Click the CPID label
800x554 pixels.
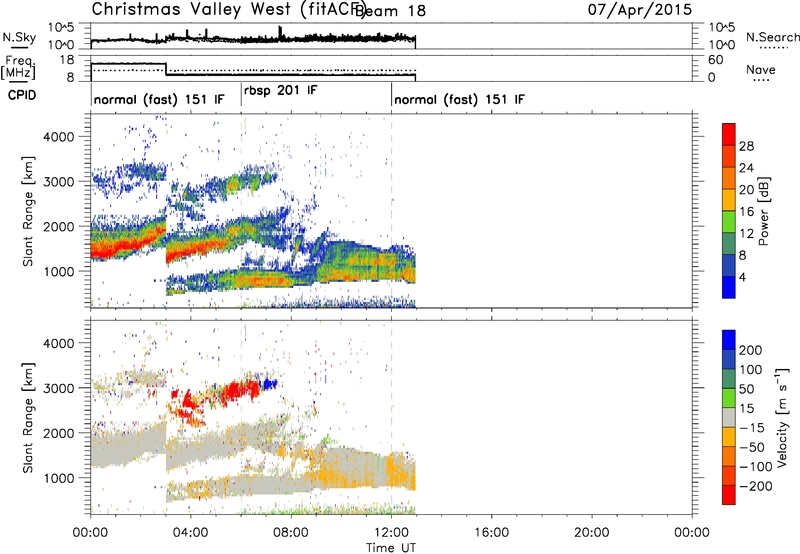point(22,95)
